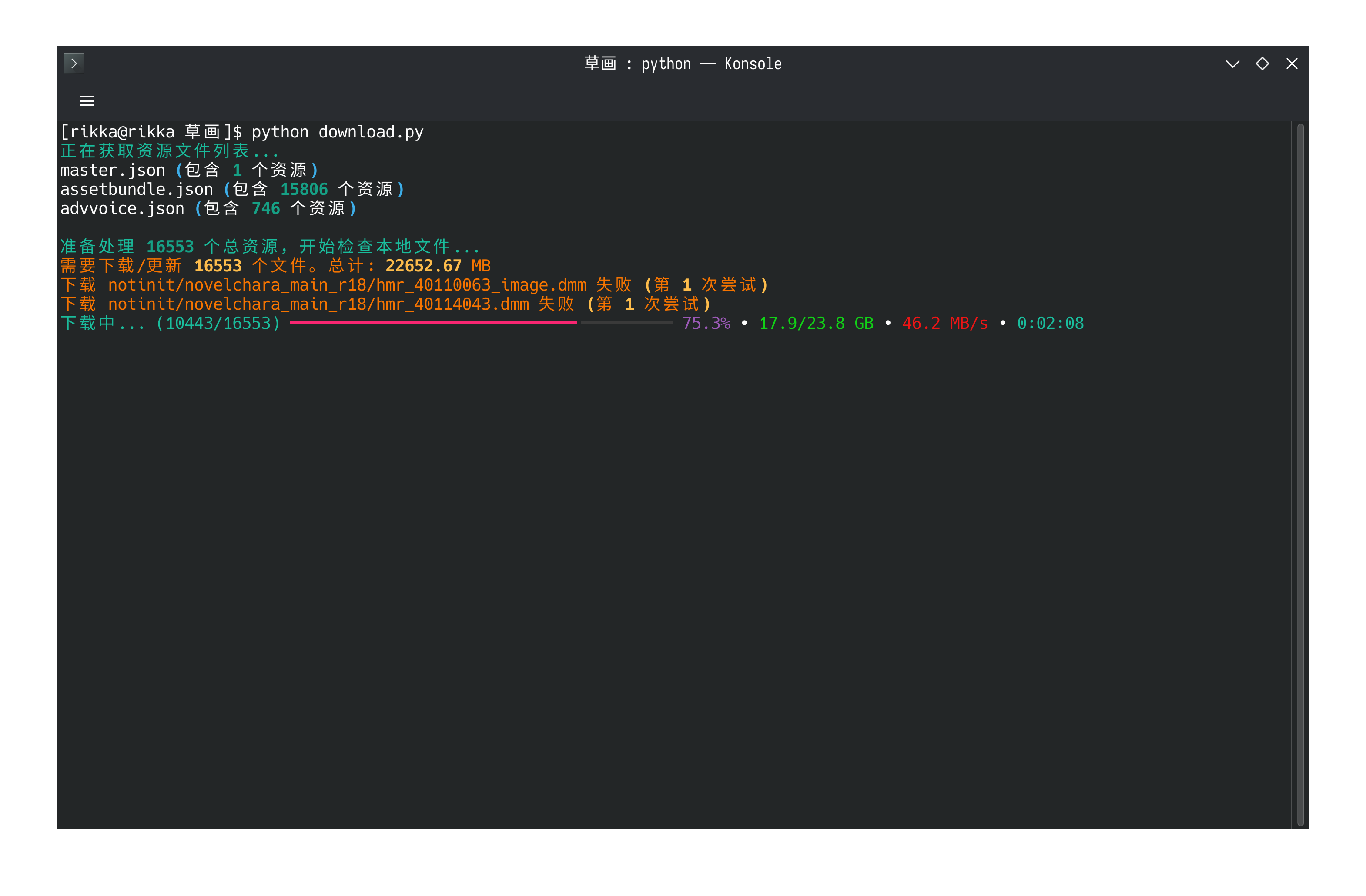Click the terminal icon in title bar

74,63
